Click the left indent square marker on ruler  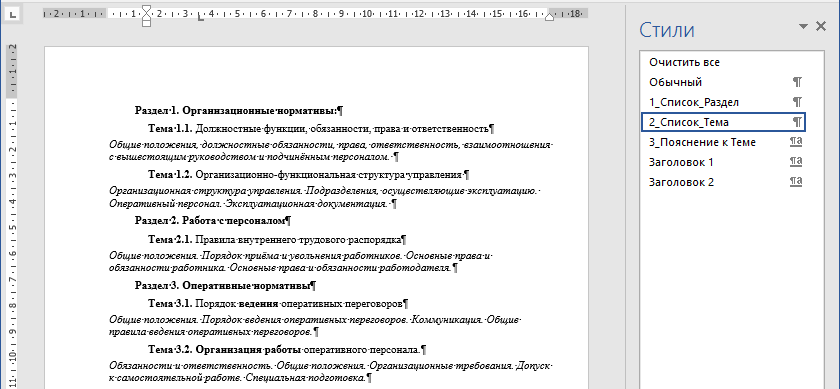[x=146, y=24]
